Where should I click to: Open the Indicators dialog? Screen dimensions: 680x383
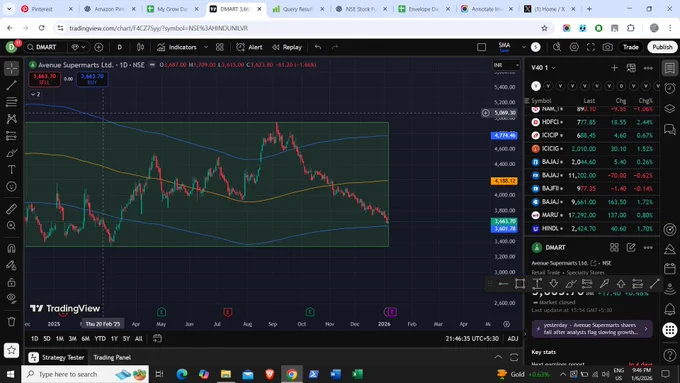pos(177,47)
